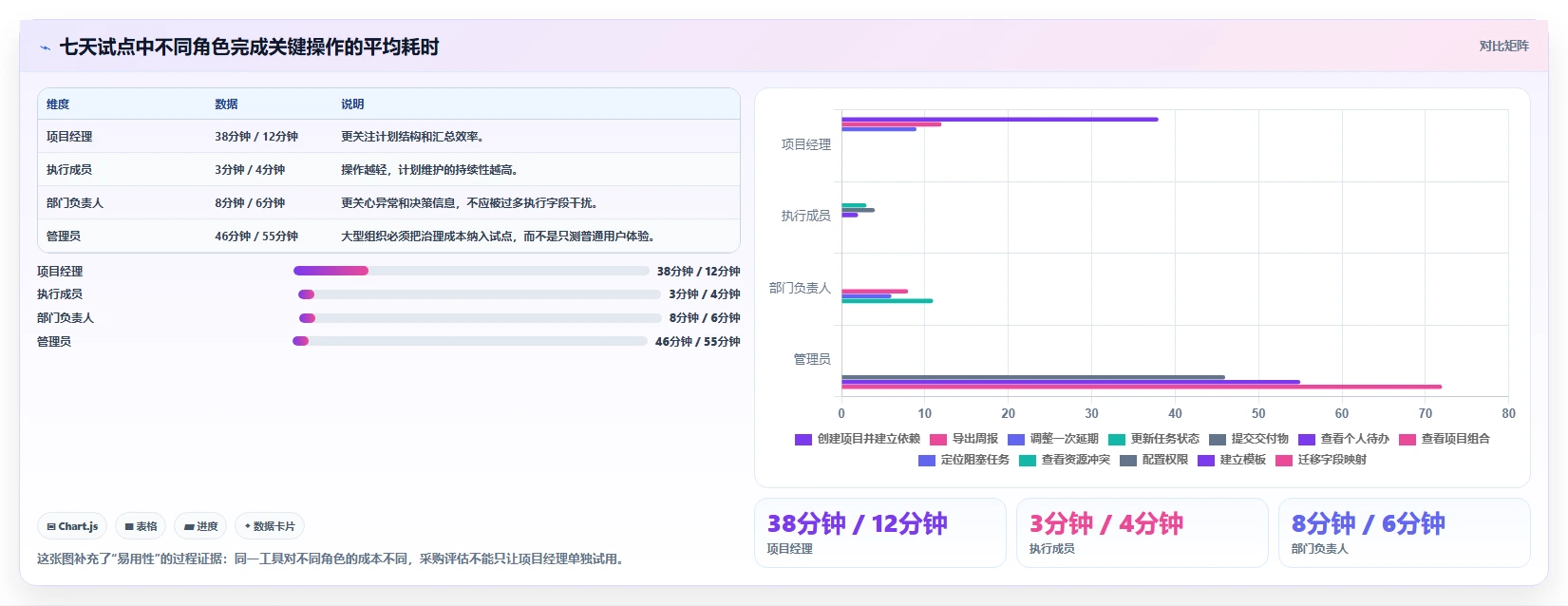The width and height of the screenshot is (1568, 606).
Task: Click 管理员 label on chart axis
Action: click(x=812, y=359)
